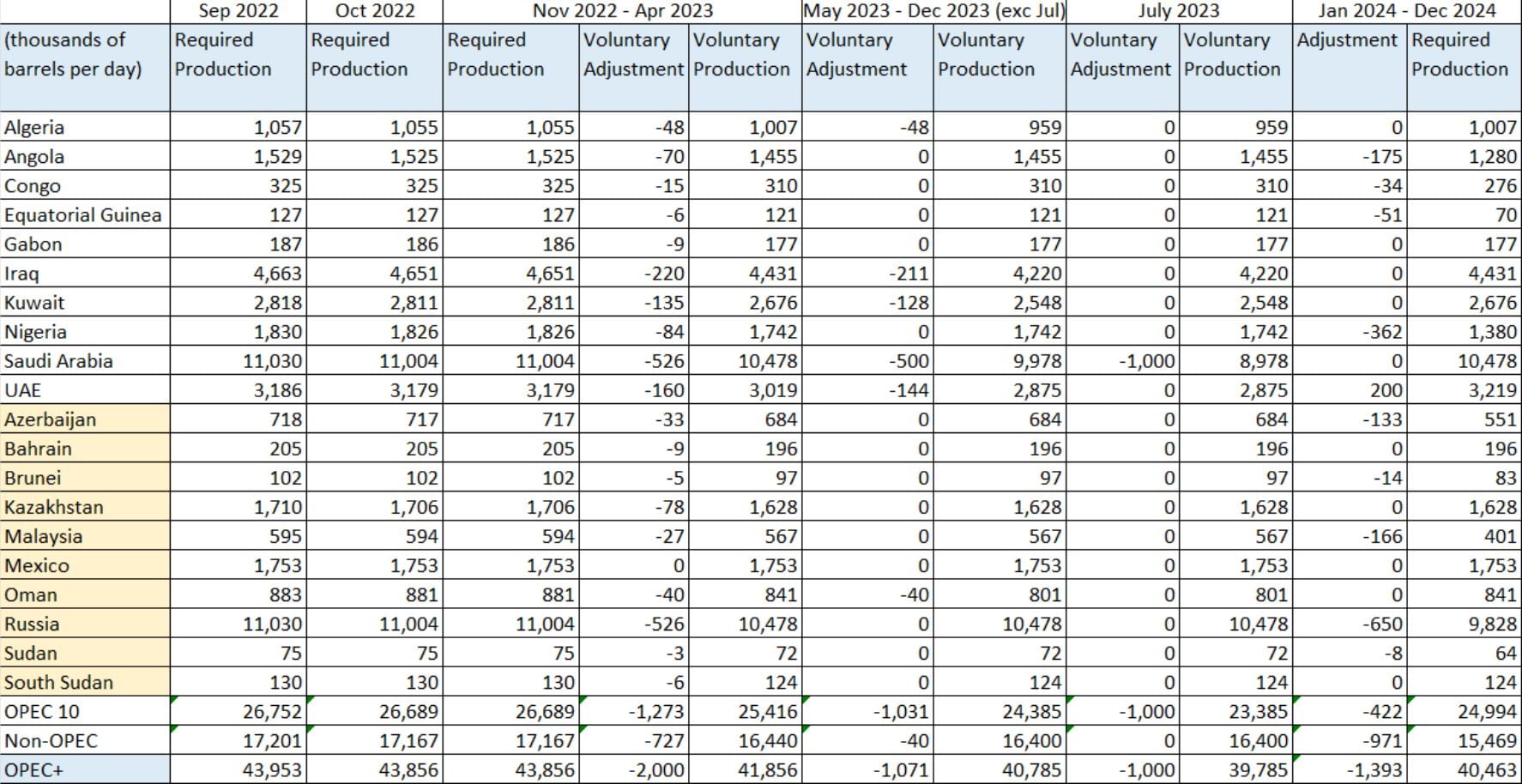Select the OPEC+ total row label

(x=85, y=769)
